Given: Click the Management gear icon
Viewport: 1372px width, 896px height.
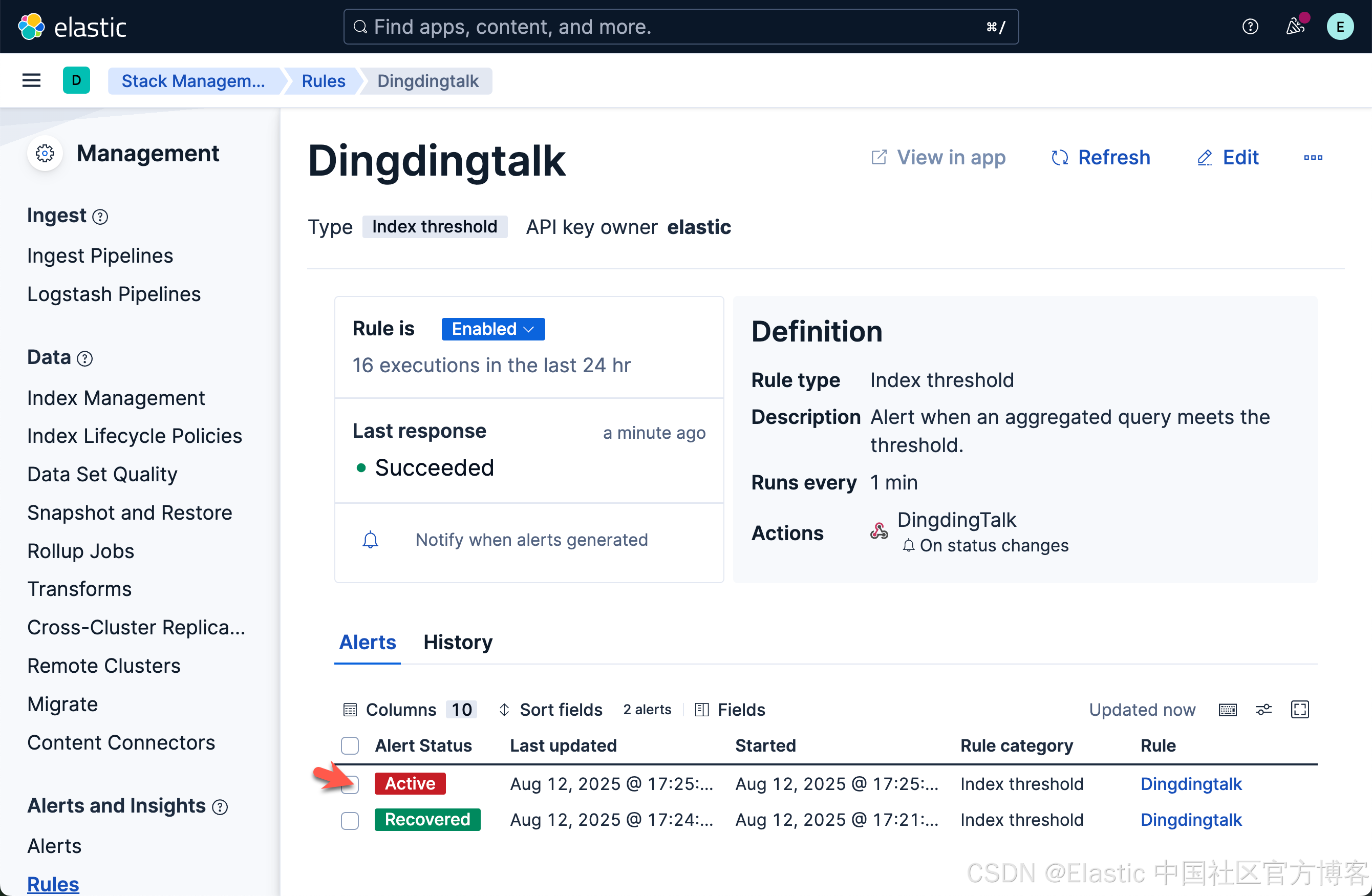Looking at the screenshot, I should [x=45, y=154].
